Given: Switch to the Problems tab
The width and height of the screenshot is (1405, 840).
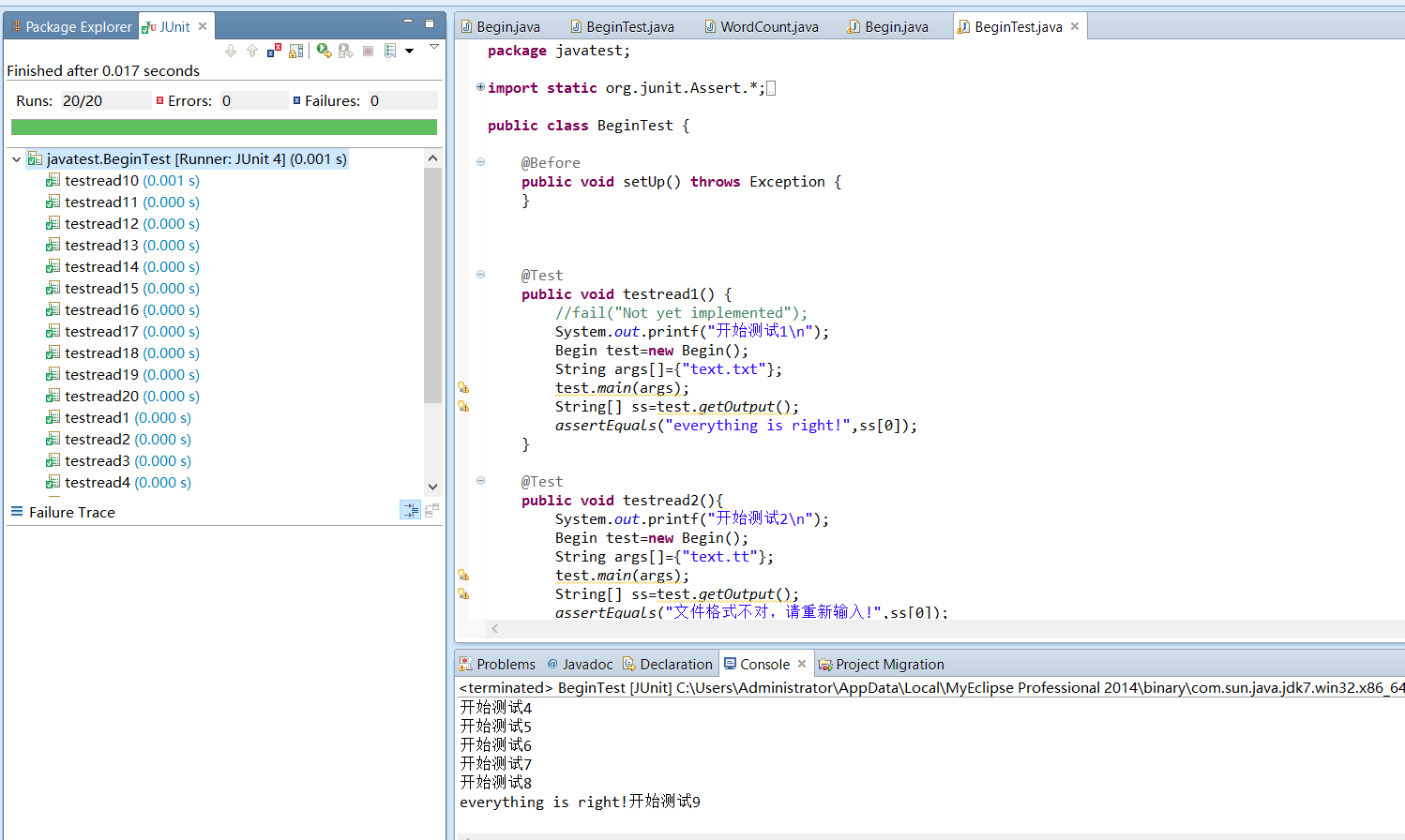Looking at the screenshot, I should tap(497, 665).
